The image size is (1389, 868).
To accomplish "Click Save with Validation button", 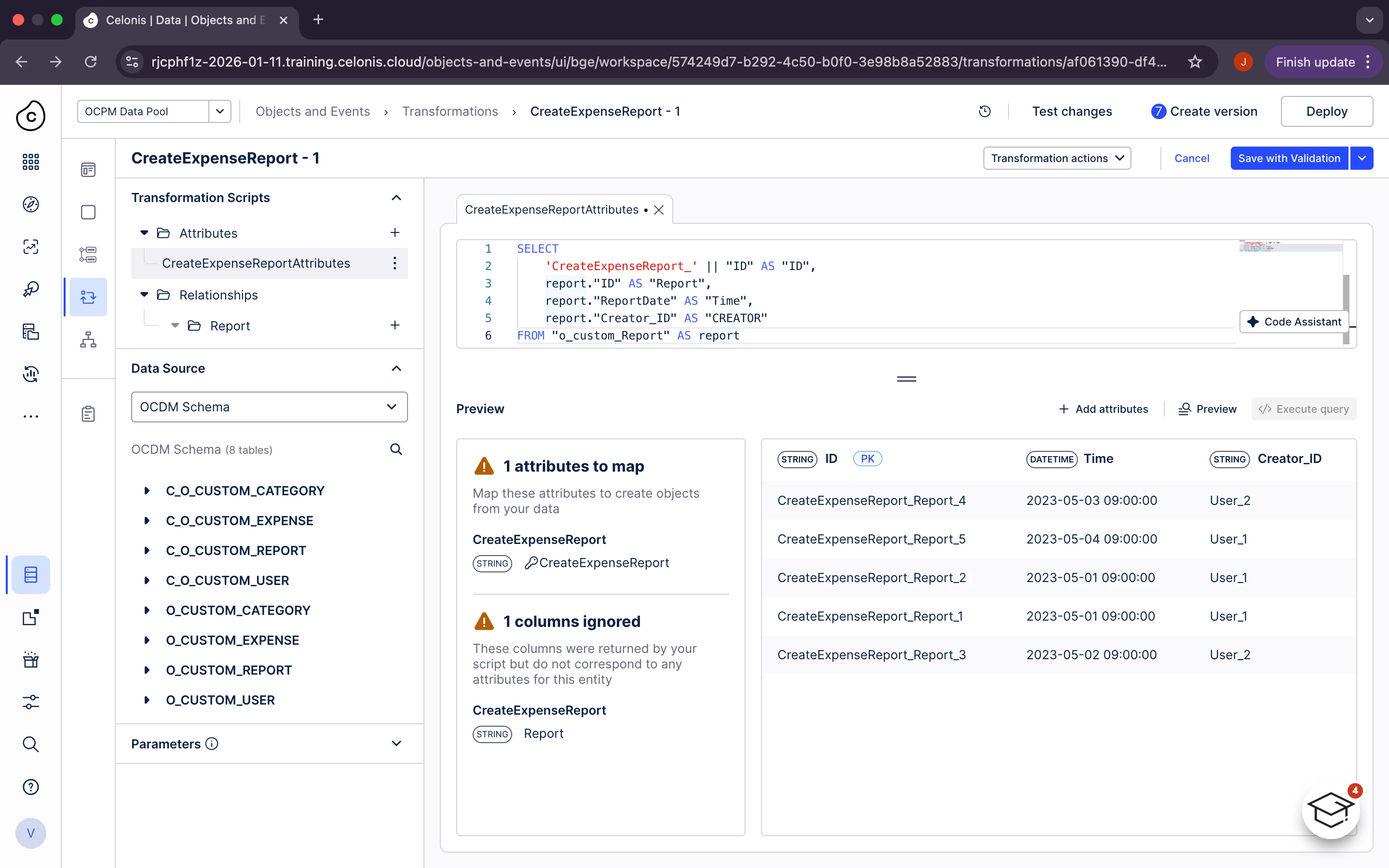I will click(x=1289, y=158).
